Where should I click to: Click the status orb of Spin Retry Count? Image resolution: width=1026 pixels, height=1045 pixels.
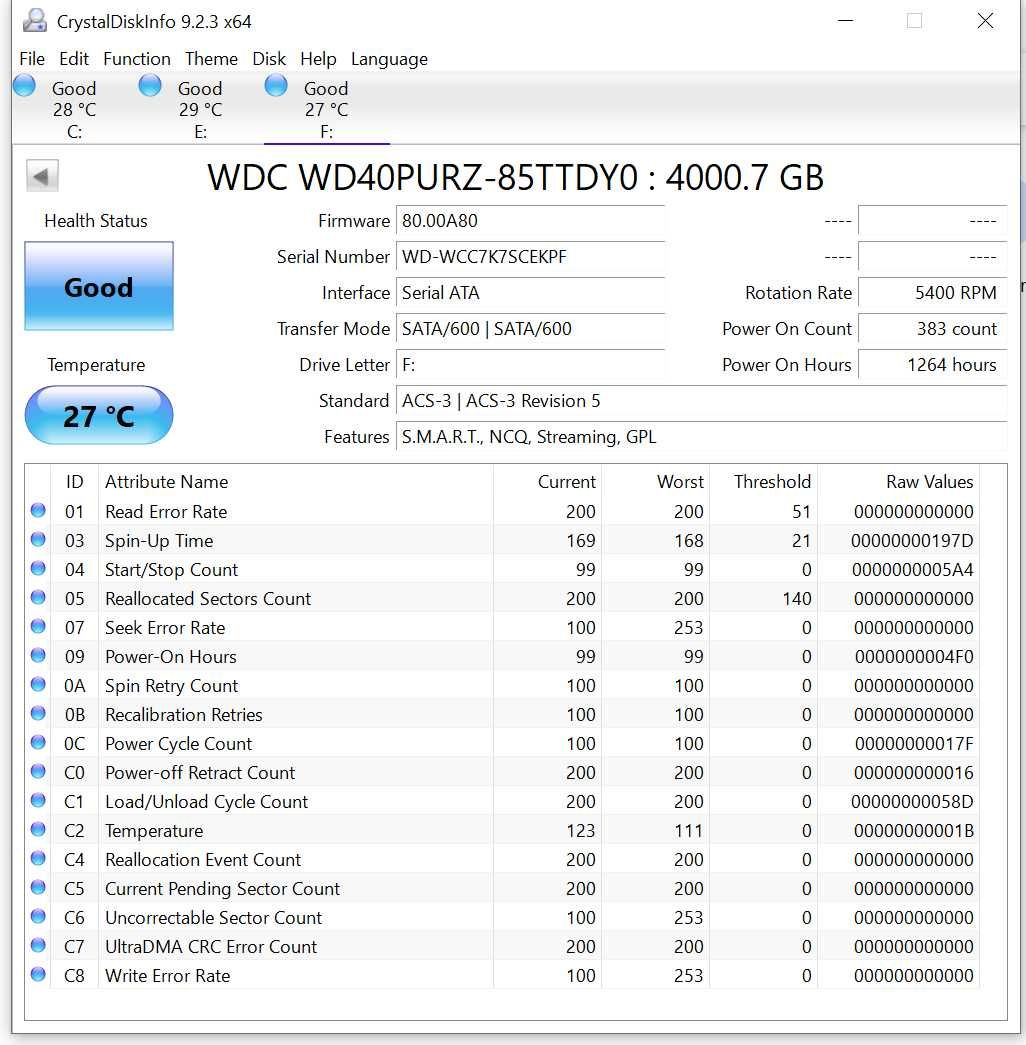tap(38, 684)
